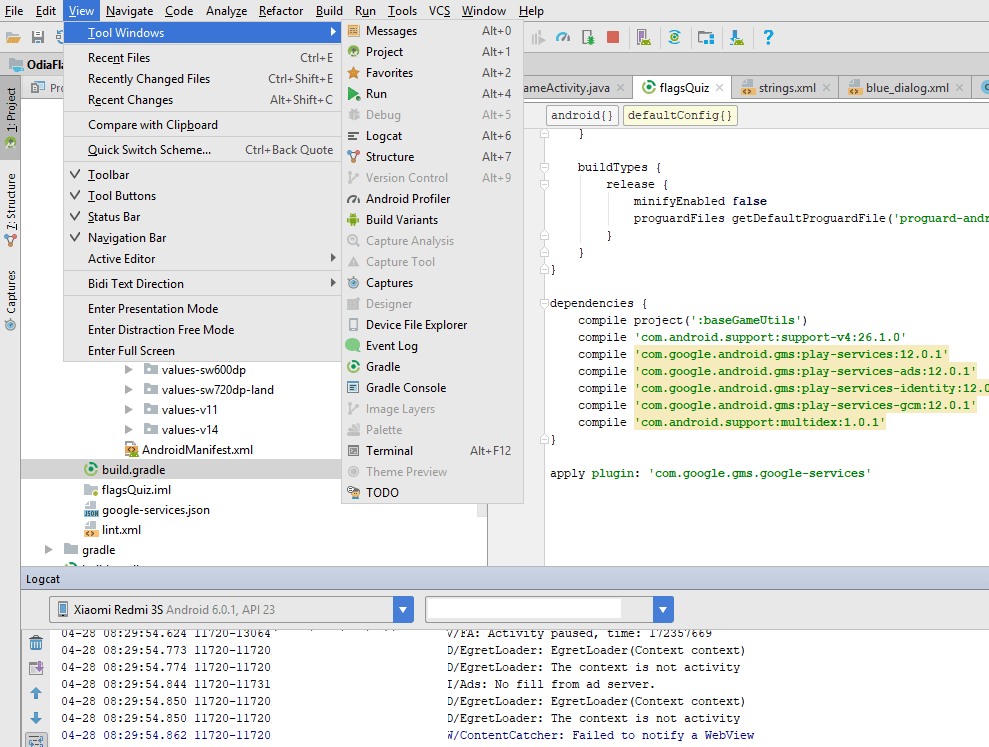989x747 pixels.
Task: Click the Sync Project with Gradle icon
Action: pyautogui.click(x=674, y=37)
